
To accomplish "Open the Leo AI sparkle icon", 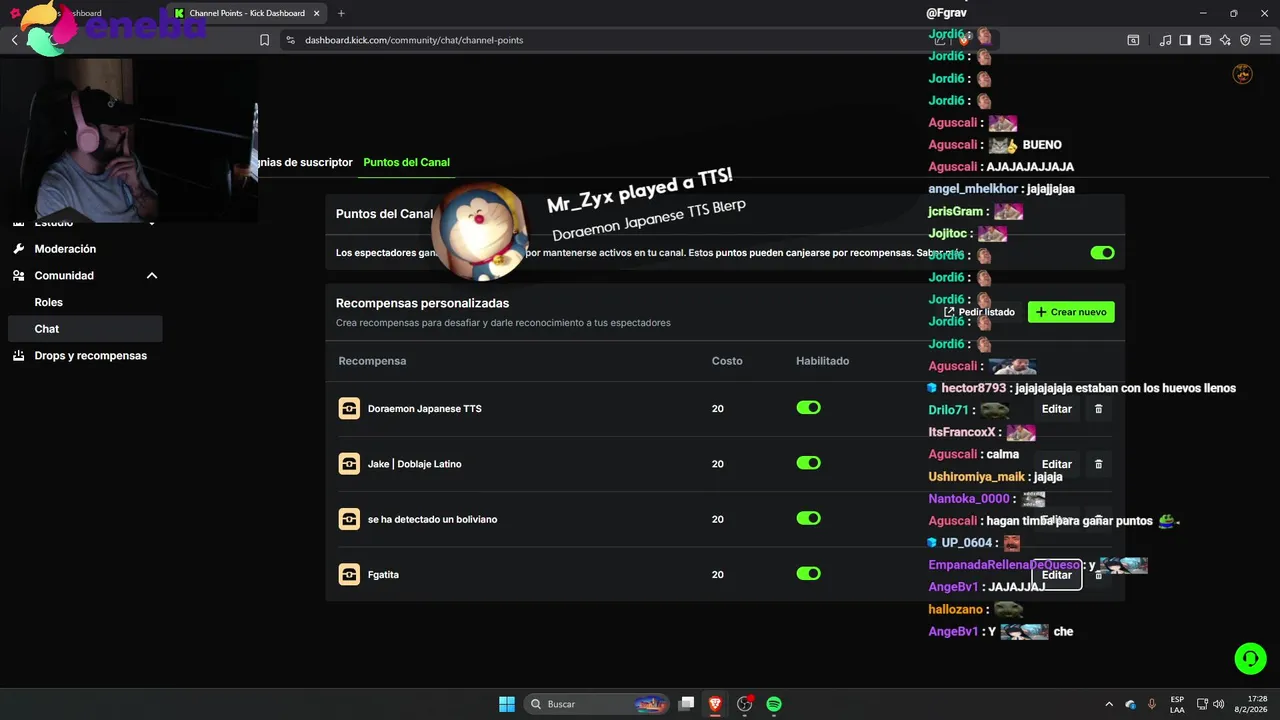I will [x=1225, y=40].
